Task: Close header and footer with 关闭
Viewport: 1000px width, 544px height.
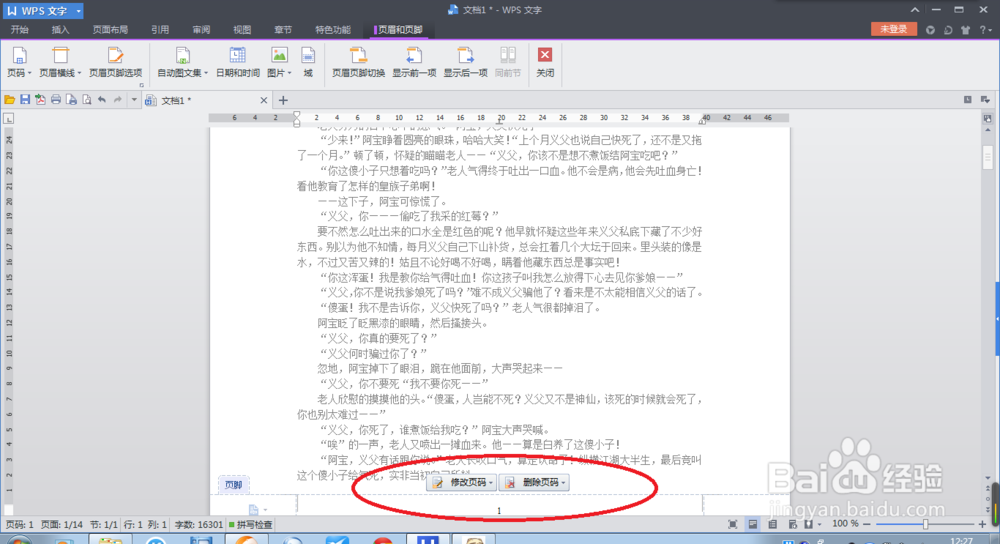Action: [x=545, y=62]
